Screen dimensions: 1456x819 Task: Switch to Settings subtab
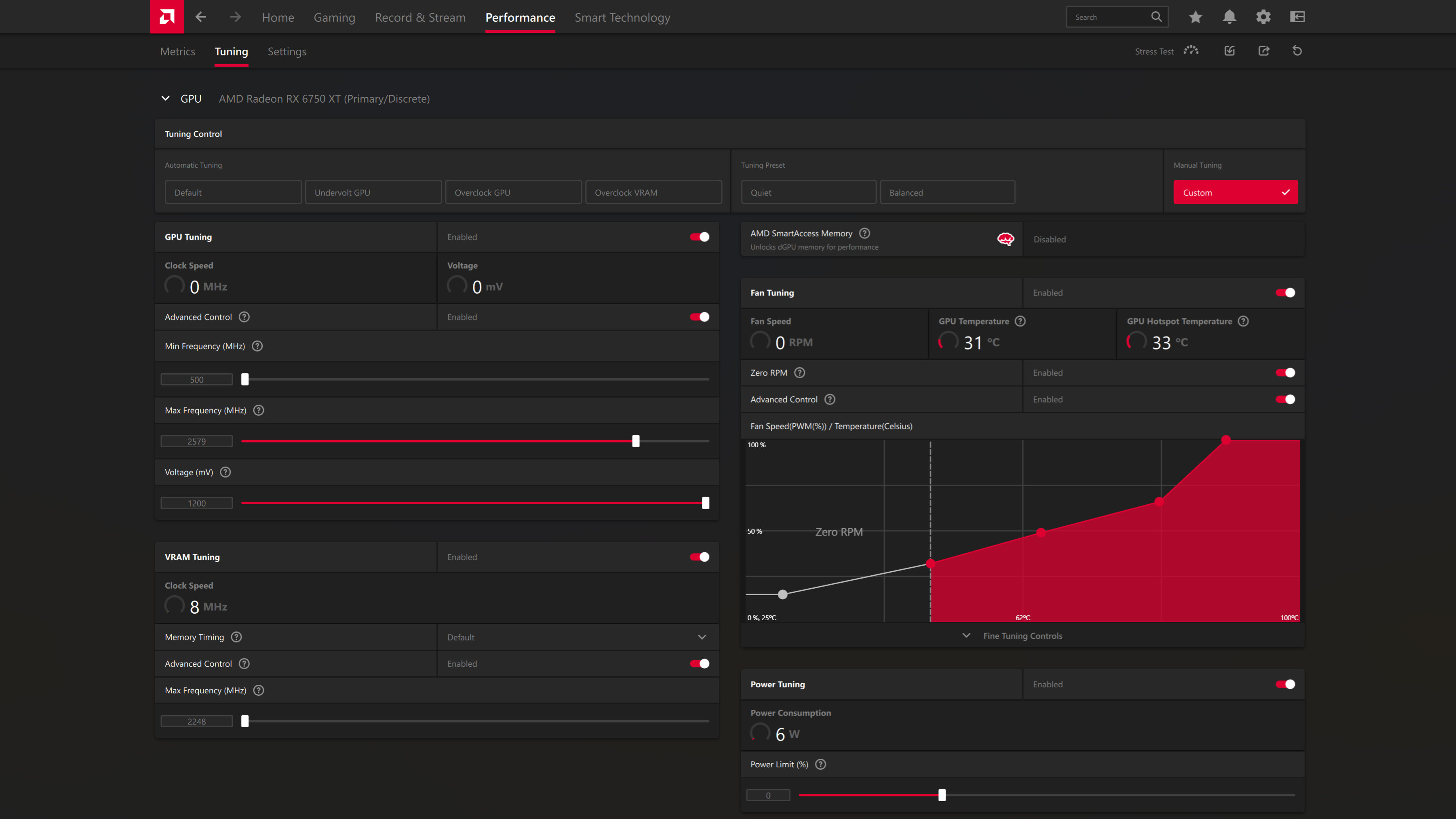pos(287,51)
